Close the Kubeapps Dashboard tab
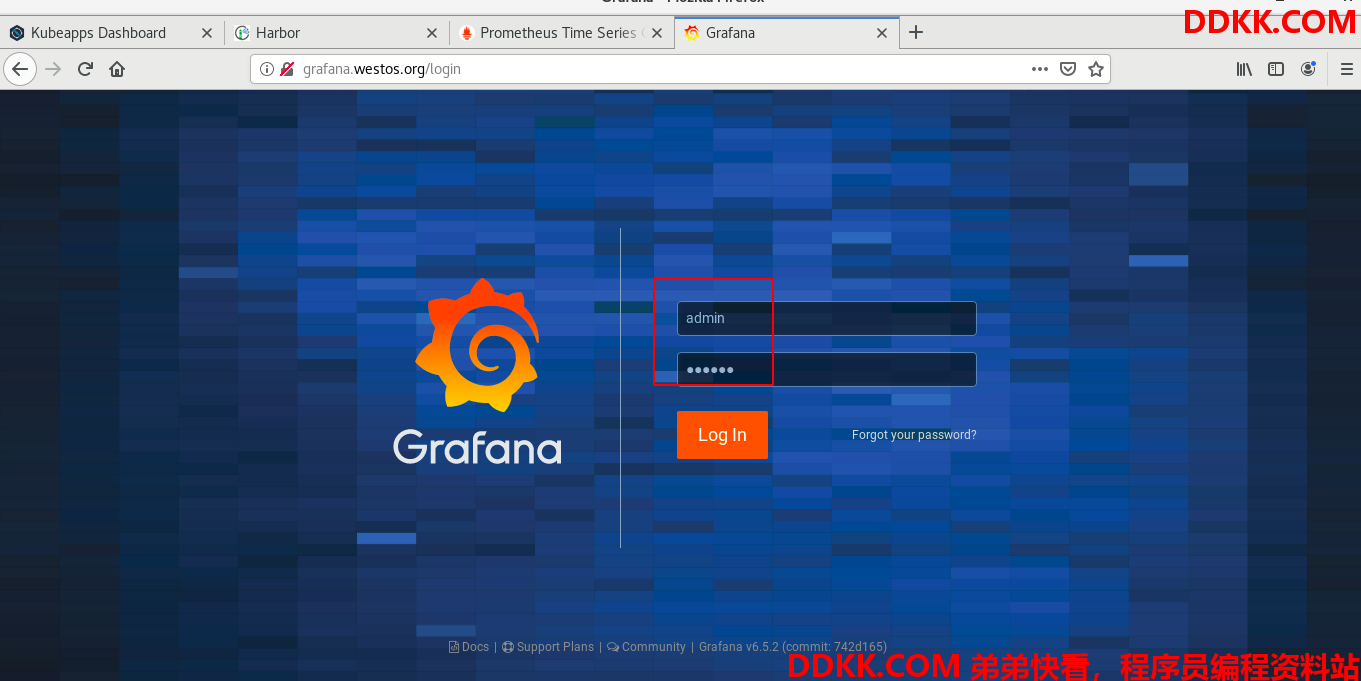This screenshot has height=681, width=1361. tap(207, 33)
